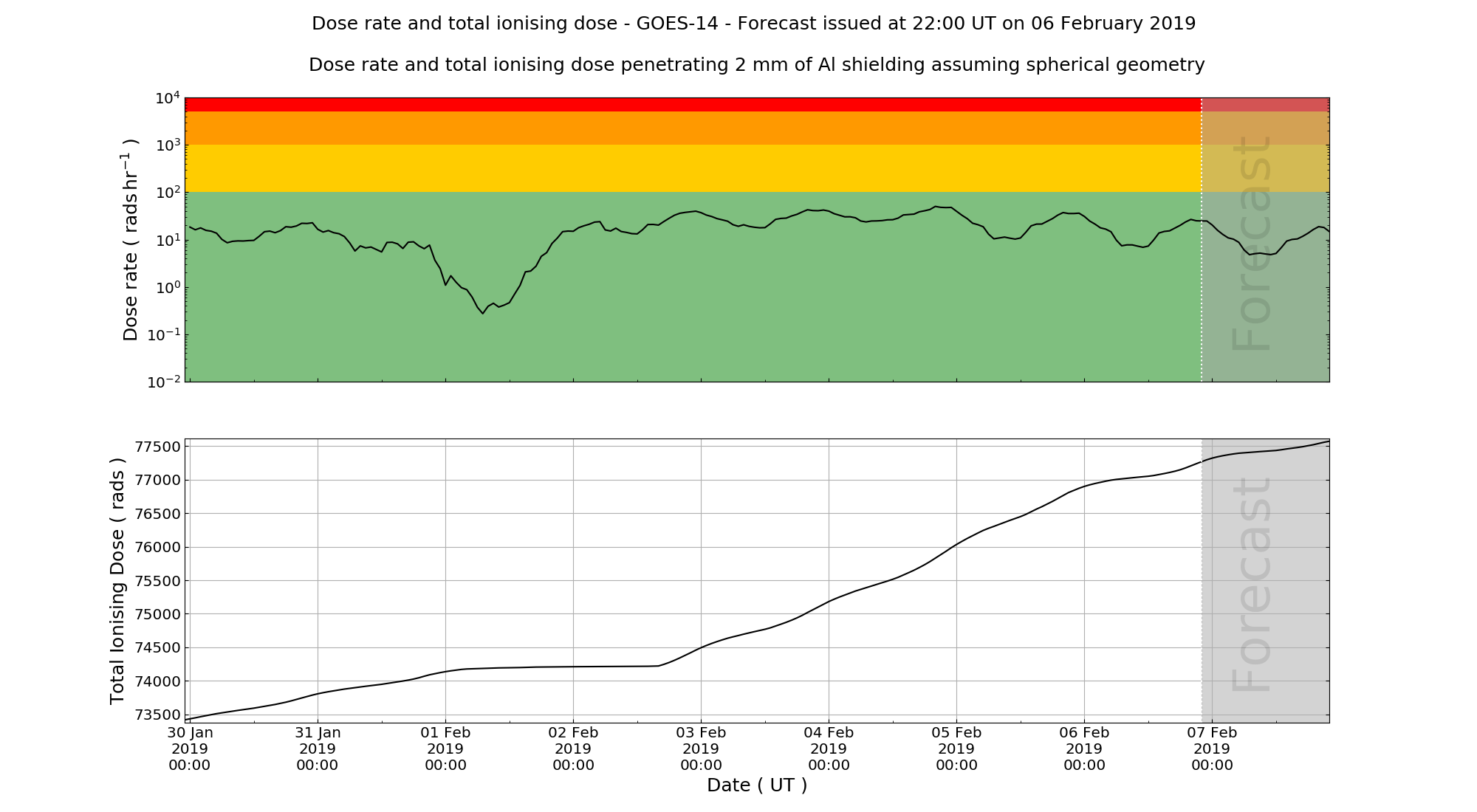Click the Forecast watermark in the upper plot
Viewport: 1477px width, 812px height.
click(1252, 244)
